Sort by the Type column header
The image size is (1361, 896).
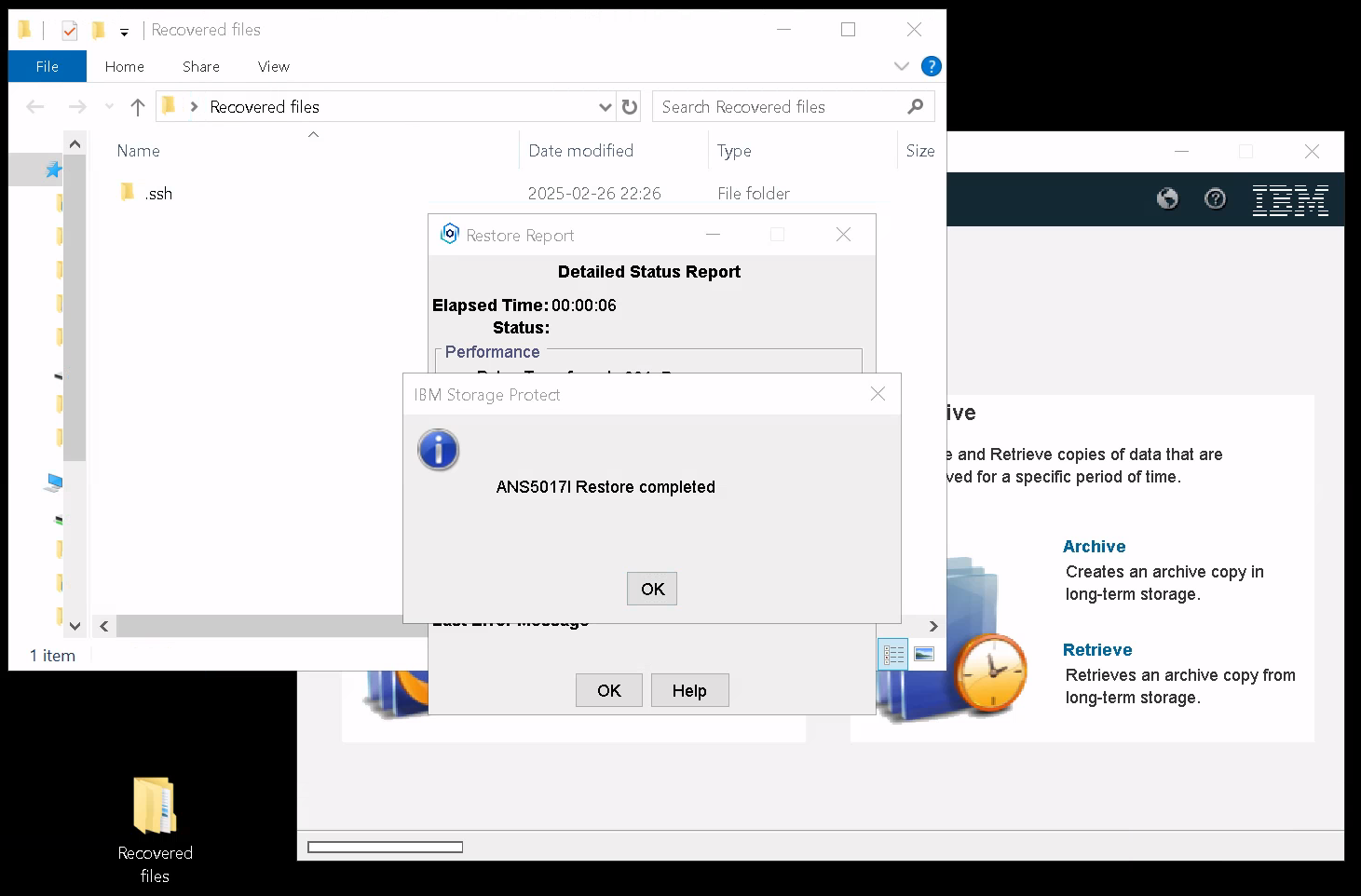point(734,151)
